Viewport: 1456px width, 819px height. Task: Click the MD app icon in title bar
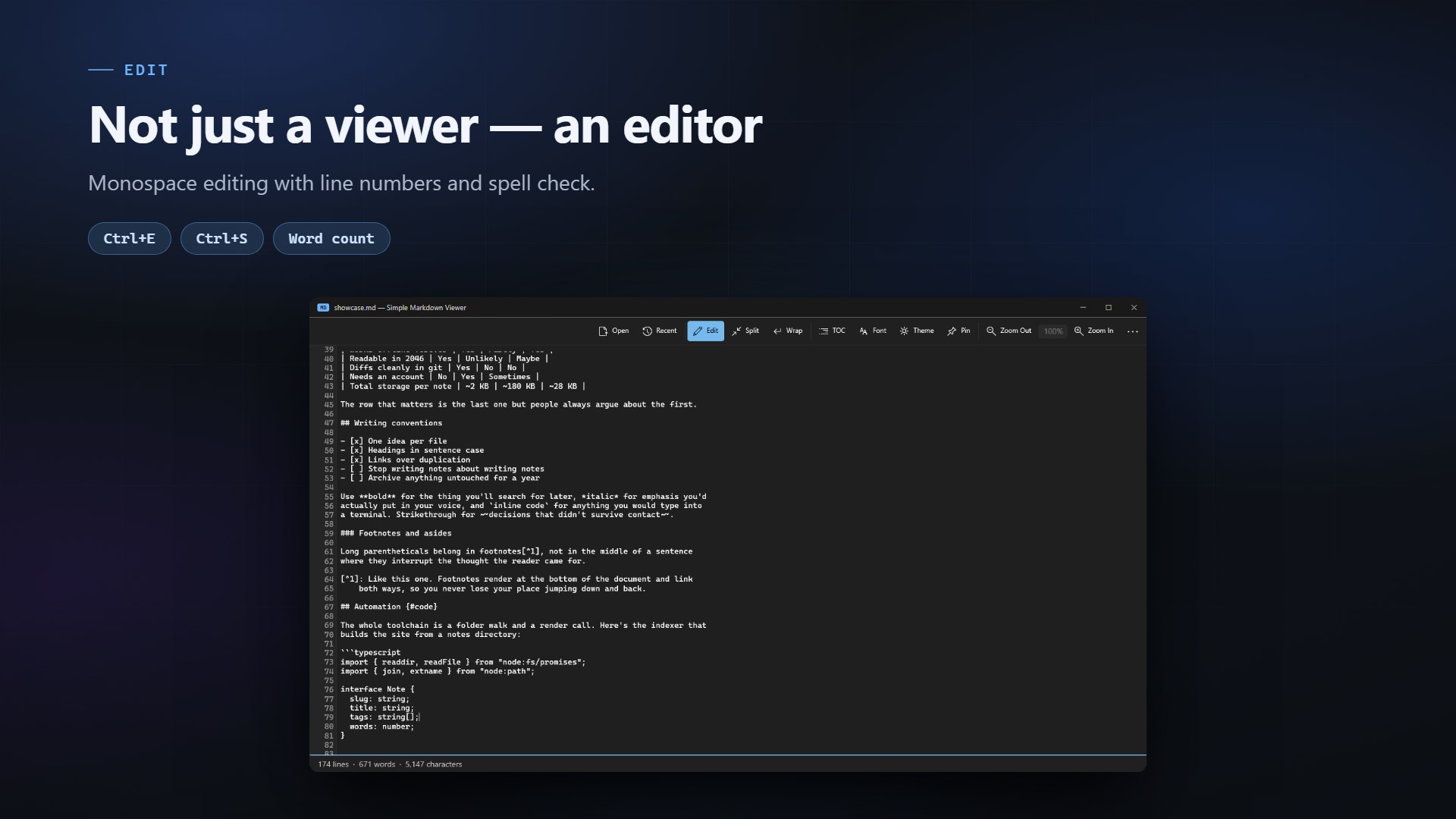[323, 308]
